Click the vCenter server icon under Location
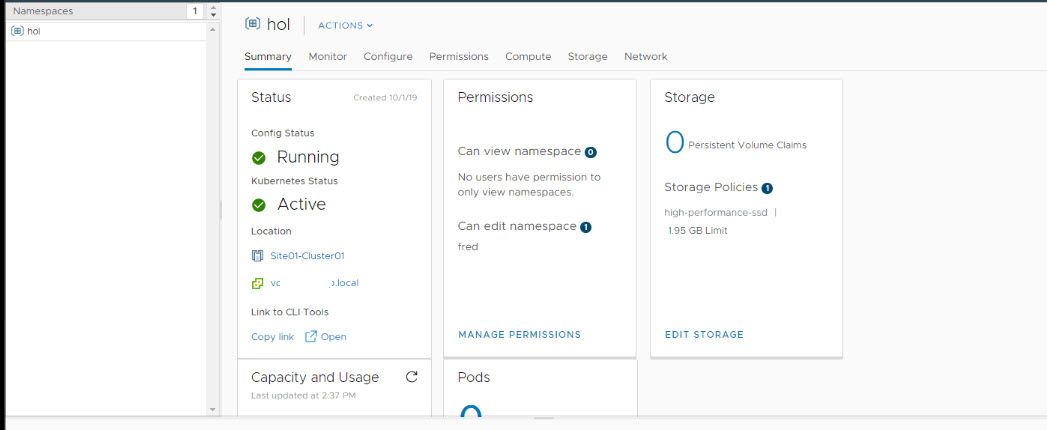Viewport: 1047px width, 430px height. (258, 283)
